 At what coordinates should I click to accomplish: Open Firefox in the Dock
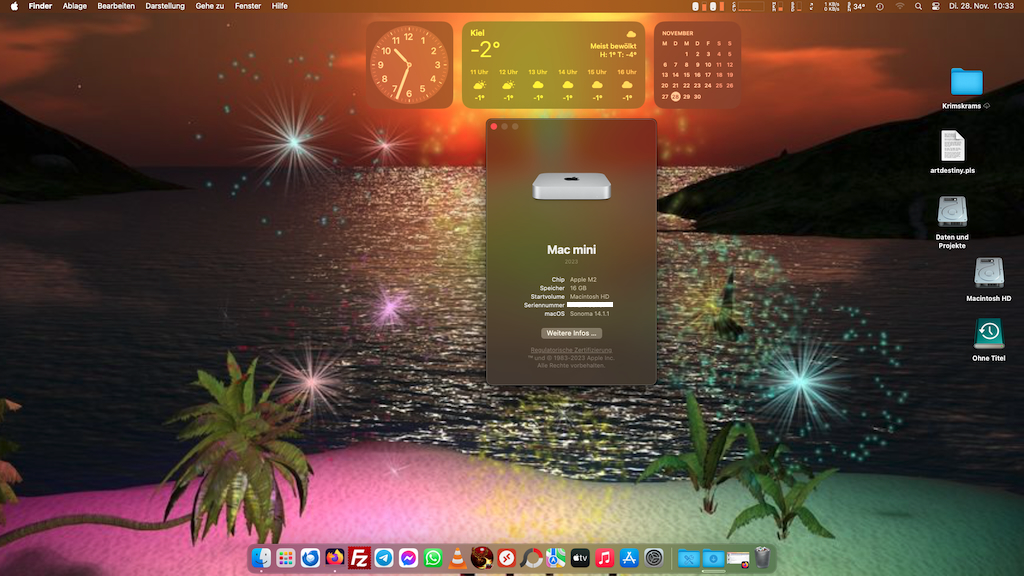coord(335,558)
